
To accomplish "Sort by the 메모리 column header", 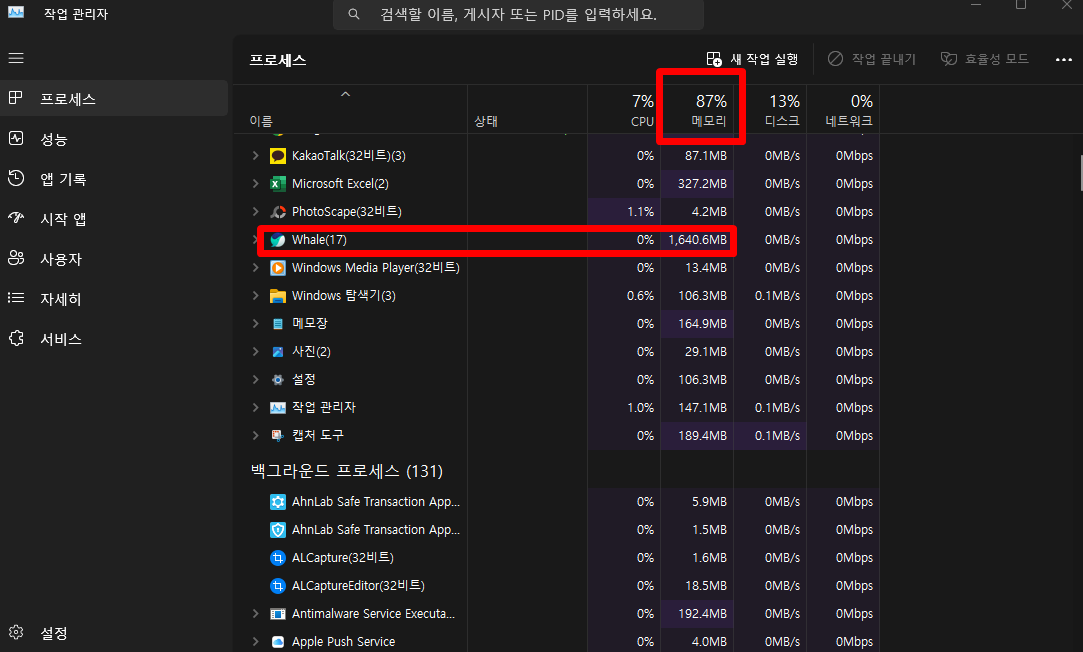I will point(697,109).
